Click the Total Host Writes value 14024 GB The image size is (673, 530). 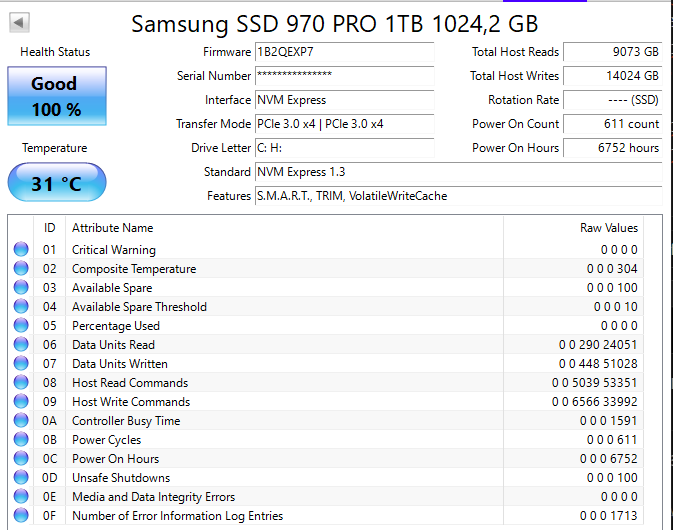click(x=613, y=76)
